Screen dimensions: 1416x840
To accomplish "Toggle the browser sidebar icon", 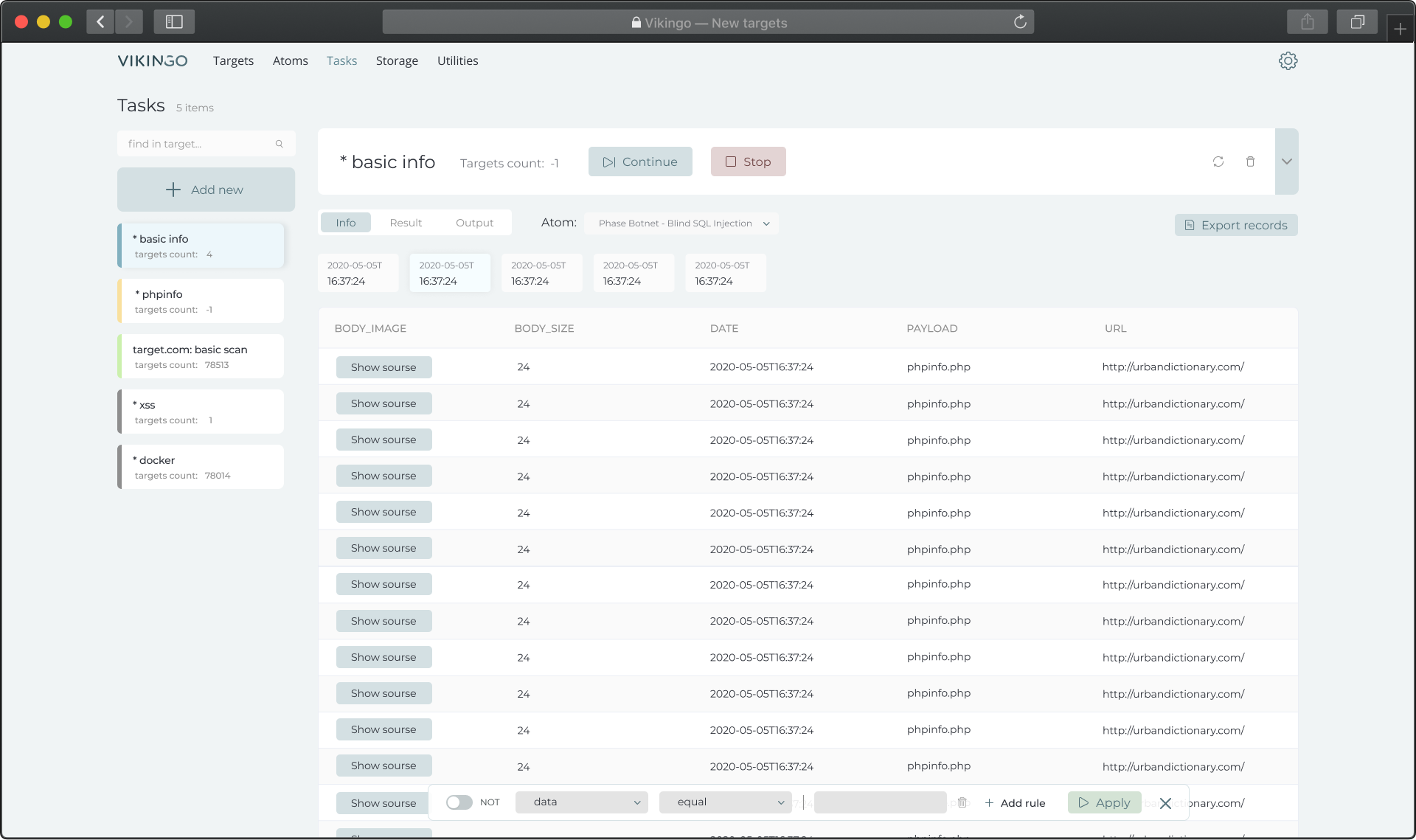I will click(x=174, y=22).
